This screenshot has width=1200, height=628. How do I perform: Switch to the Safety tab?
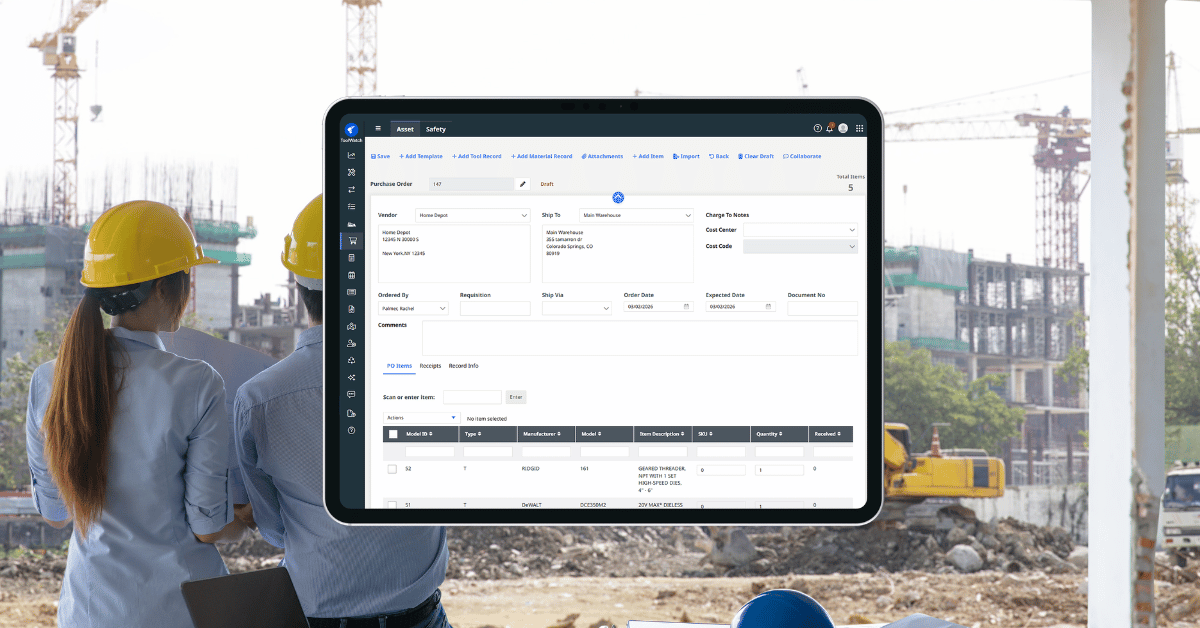tap(436, 129)
